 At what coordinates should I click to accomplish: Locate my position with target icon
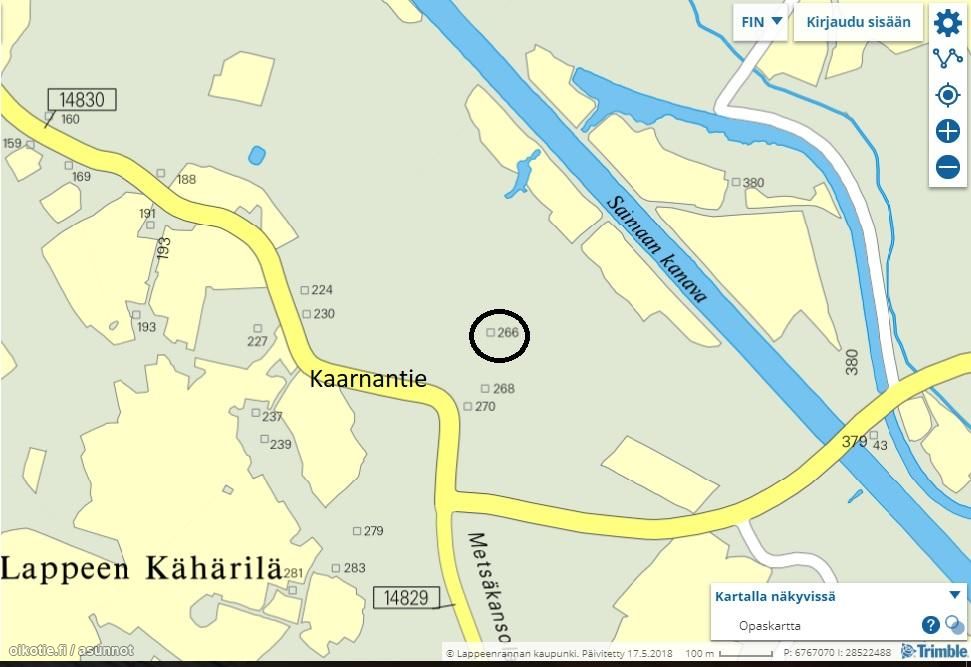click(947, 95)
